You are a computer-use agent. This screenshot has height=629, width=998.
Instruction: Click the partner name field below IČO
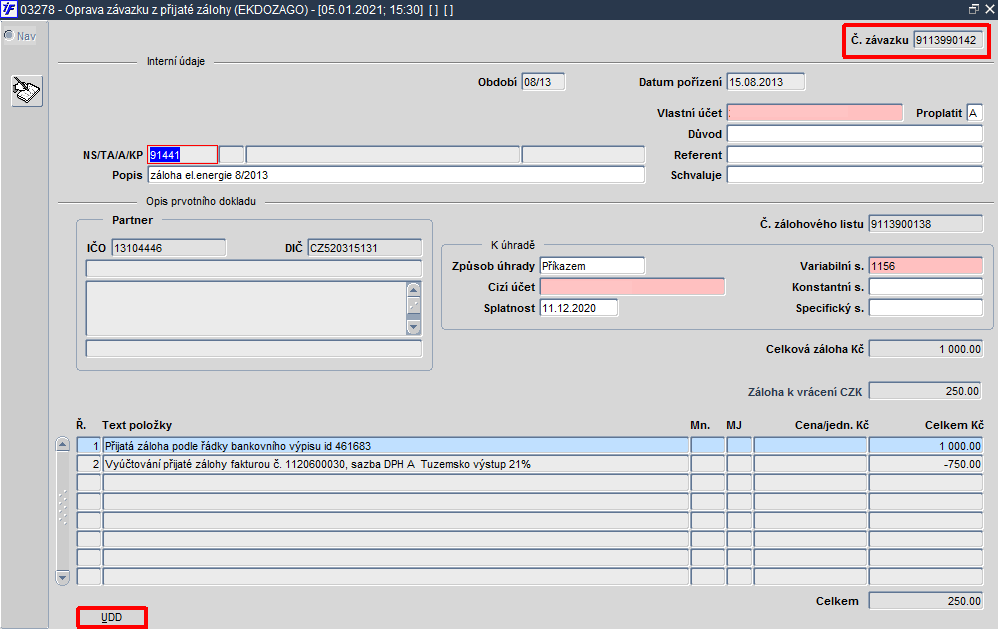pyautogui.click(x=254, y=268)
